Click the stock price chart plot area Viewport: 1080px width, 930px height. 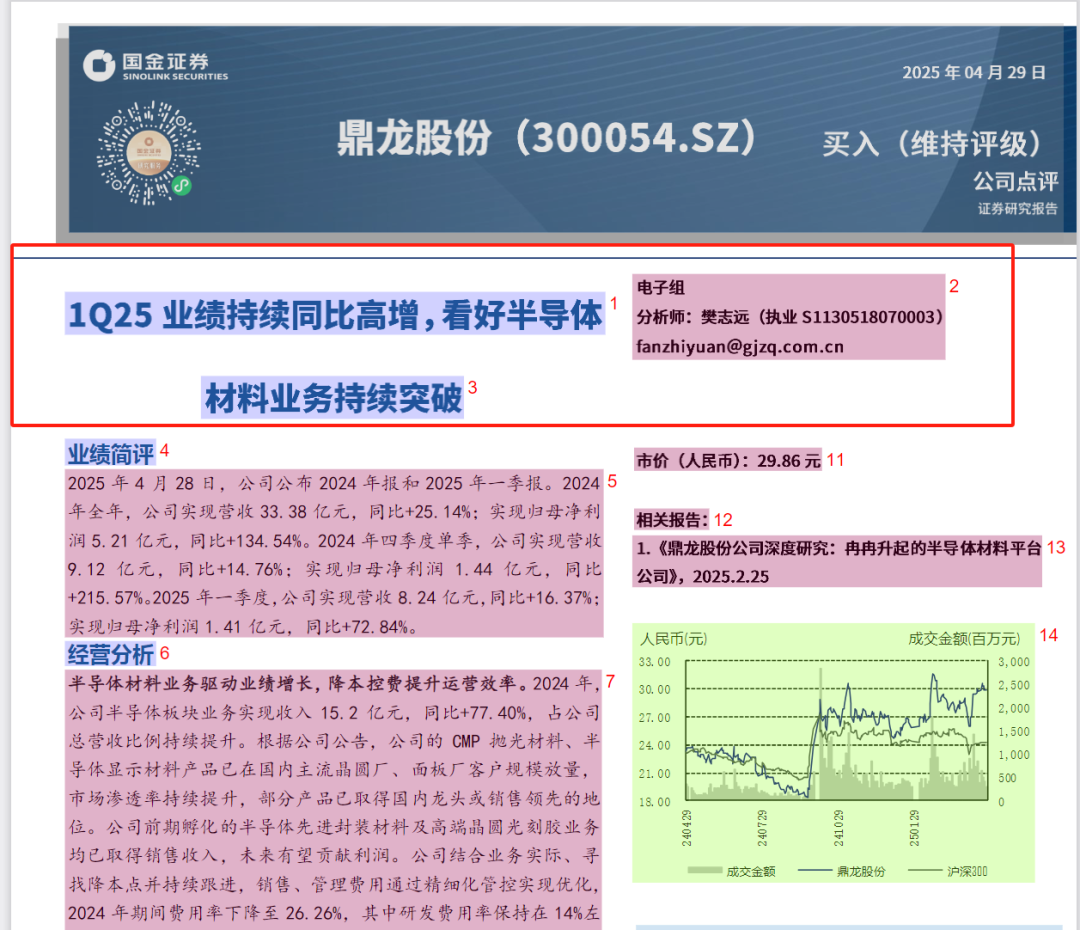pos(836,730)
